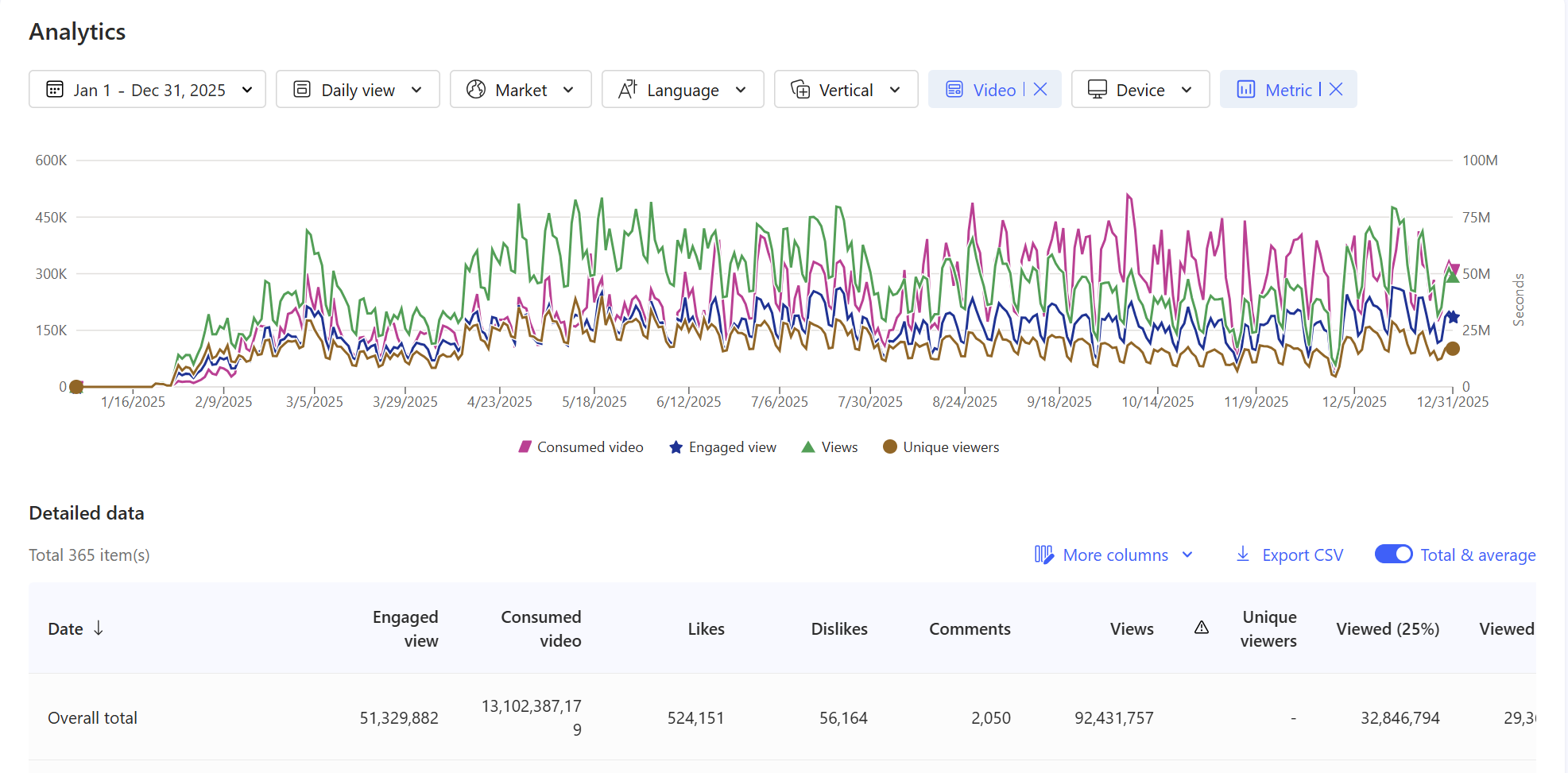Open the More columns menu
Viewport: 1568px width, 773px height.
coord(1114,555)
